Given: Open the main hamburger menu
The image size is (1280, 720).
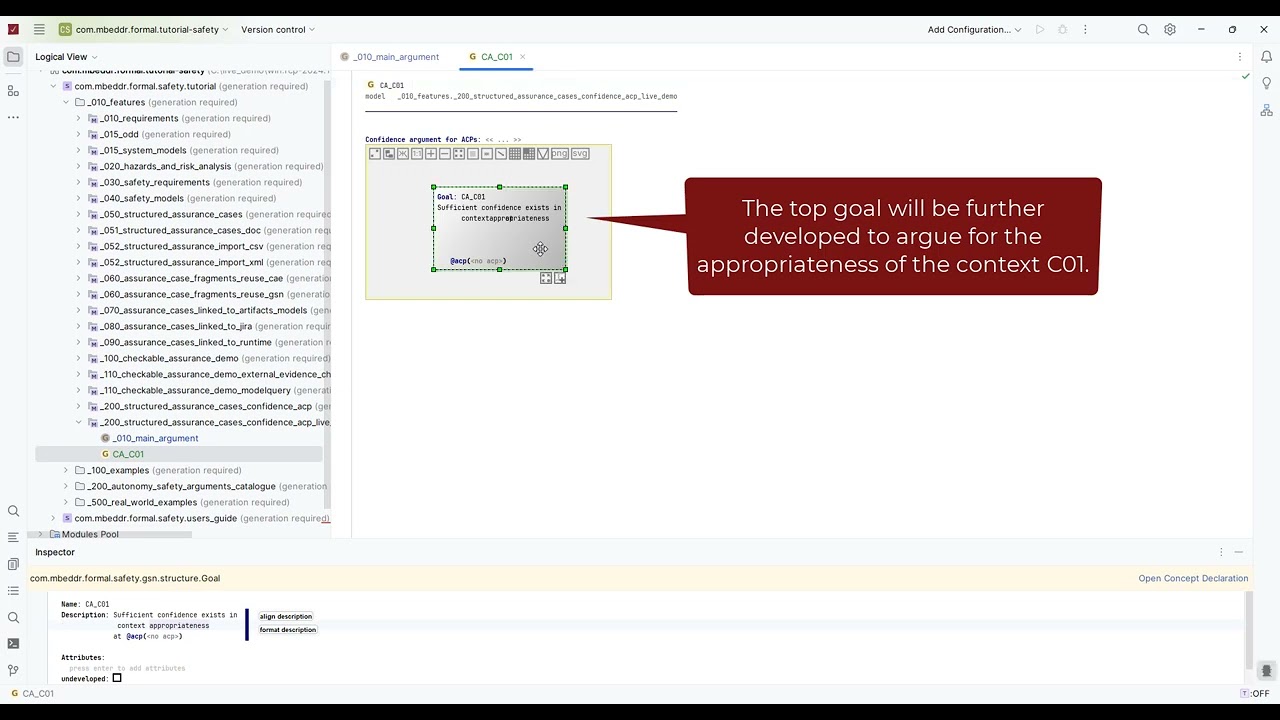Looking at the screenshot, I should pyautogui.click(x=39, y=29).
